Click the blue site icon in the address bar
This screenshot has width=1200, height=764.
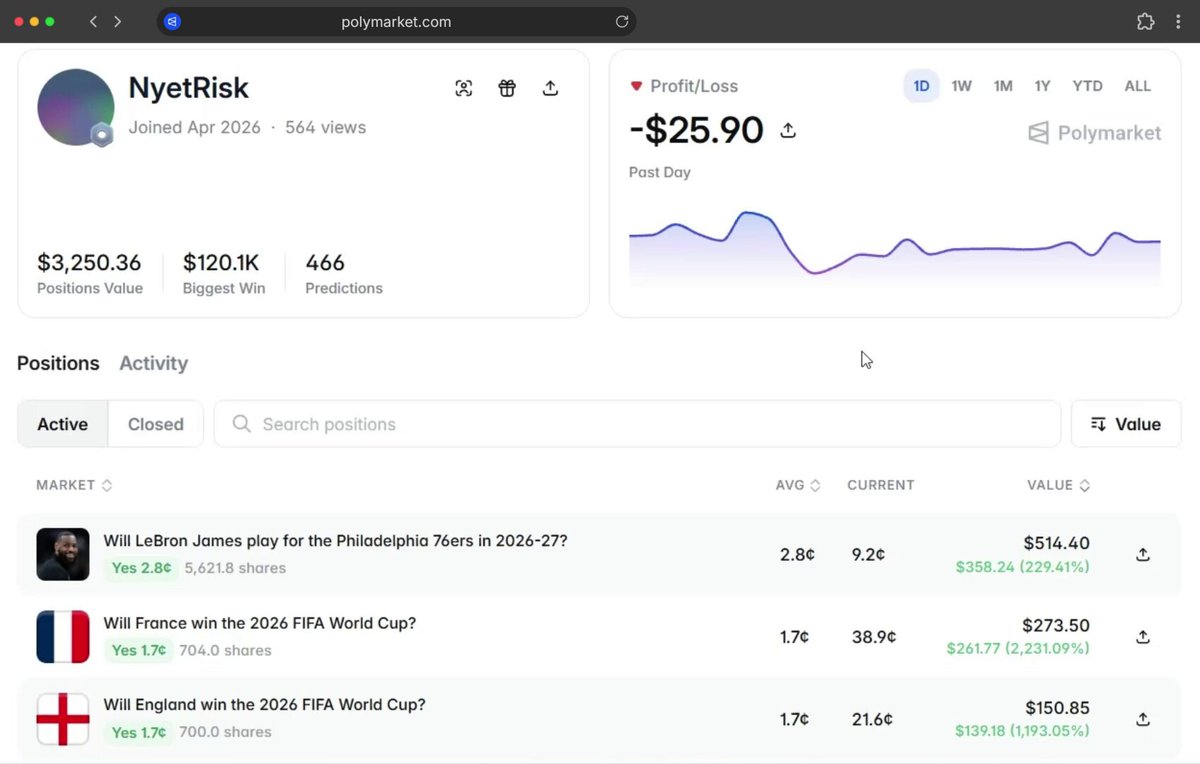pyautogui.click(x=172, y=21)
